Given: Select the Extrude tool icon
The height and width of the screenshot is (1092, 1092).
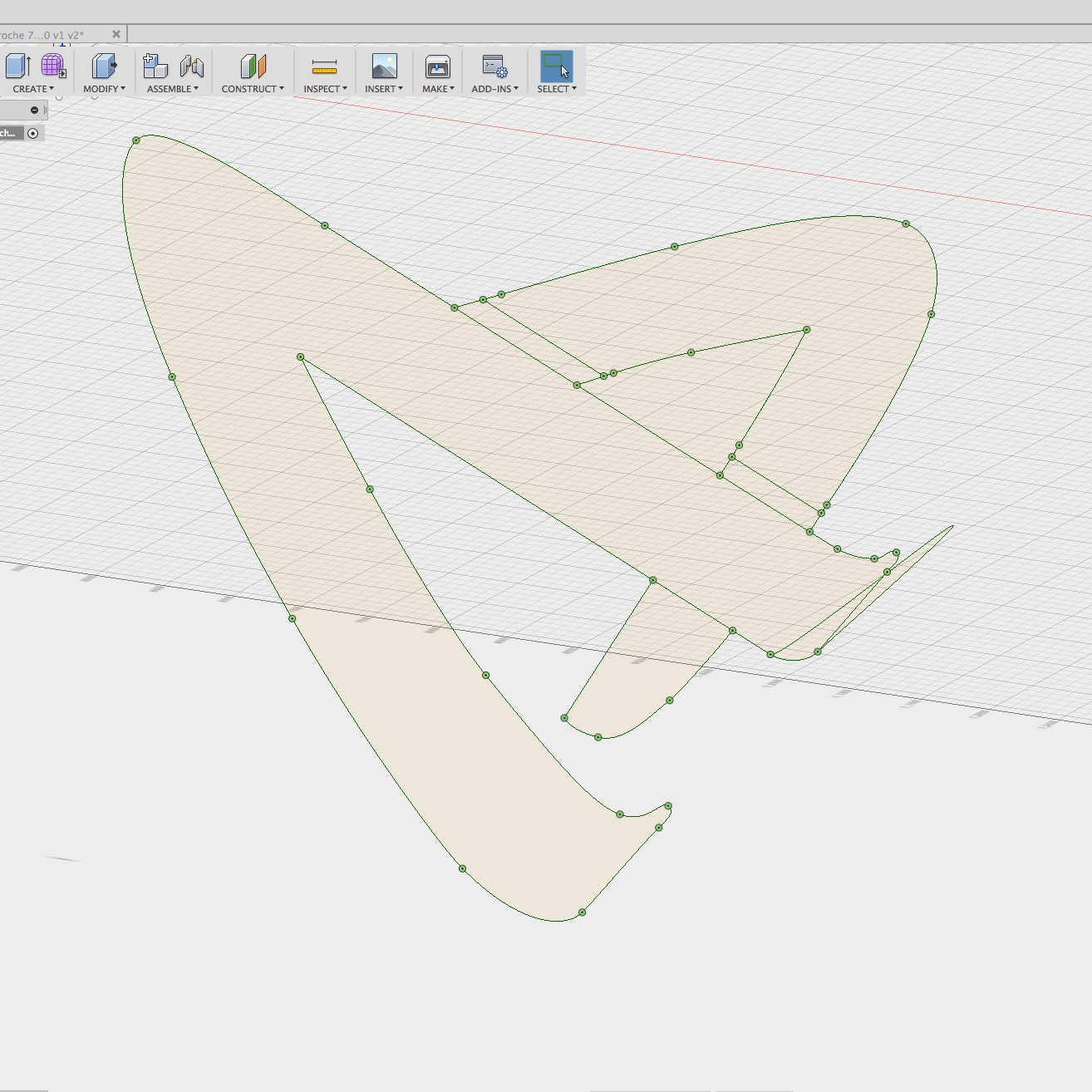Looking at the screenshot, I should pyautogui.click(x=17, y=66).
